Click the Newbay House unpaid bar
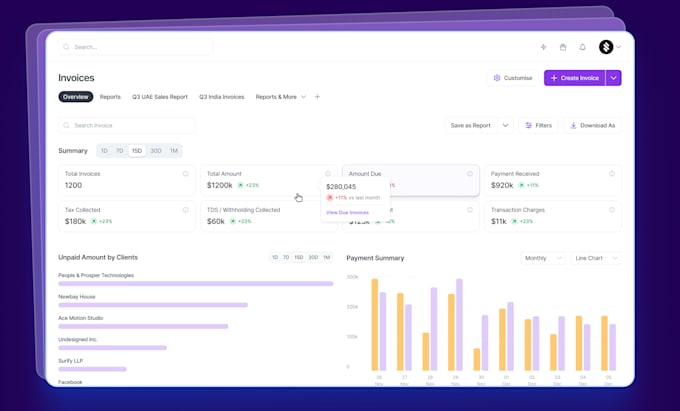680x411 pixels. pyautogui.click(x=153, y=305)
